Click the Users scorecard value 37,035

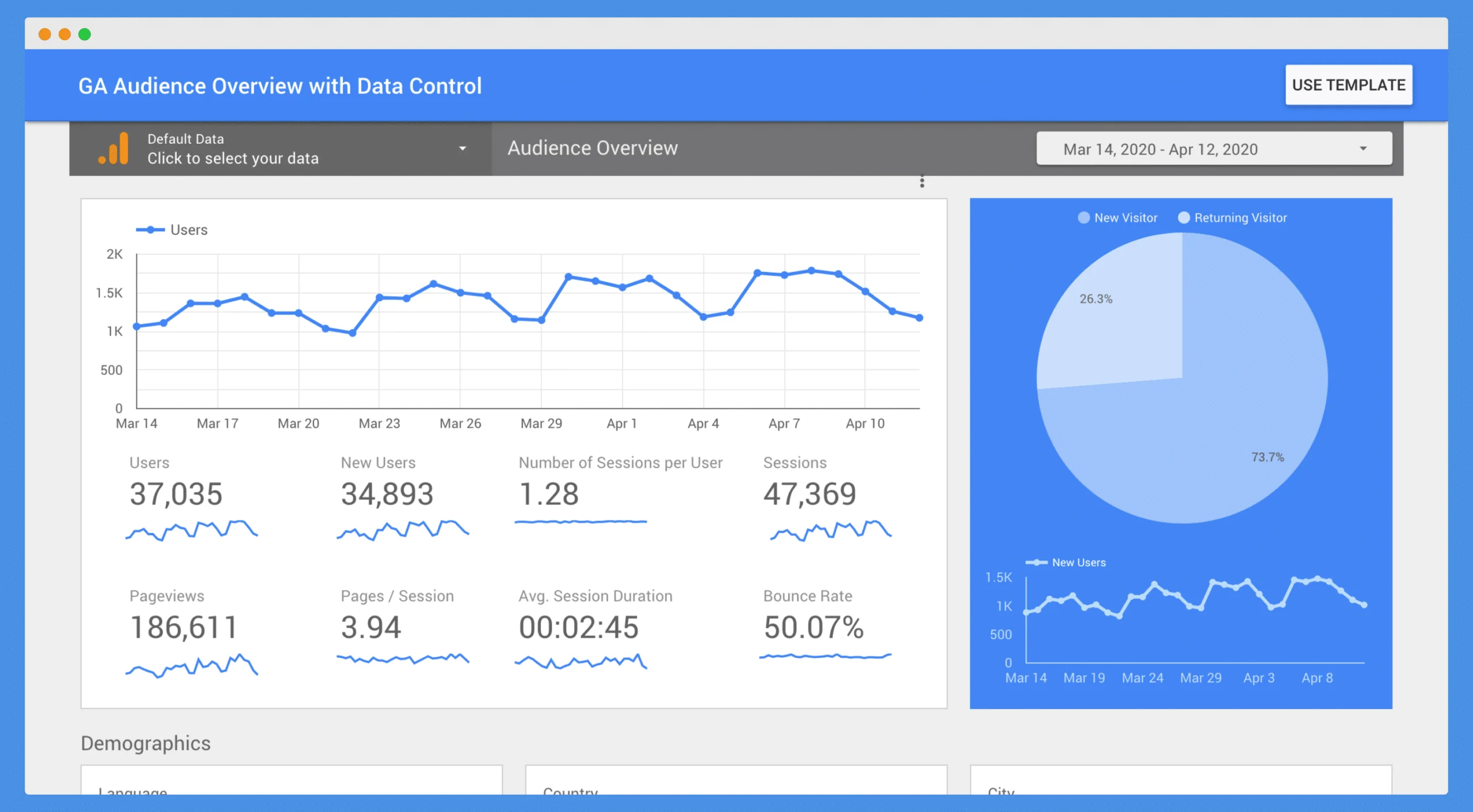coord(175,494)
